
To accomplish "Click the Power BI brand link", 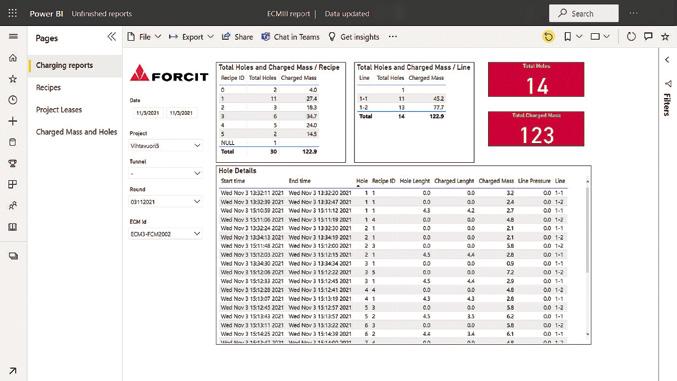I will tap(46, 13).
